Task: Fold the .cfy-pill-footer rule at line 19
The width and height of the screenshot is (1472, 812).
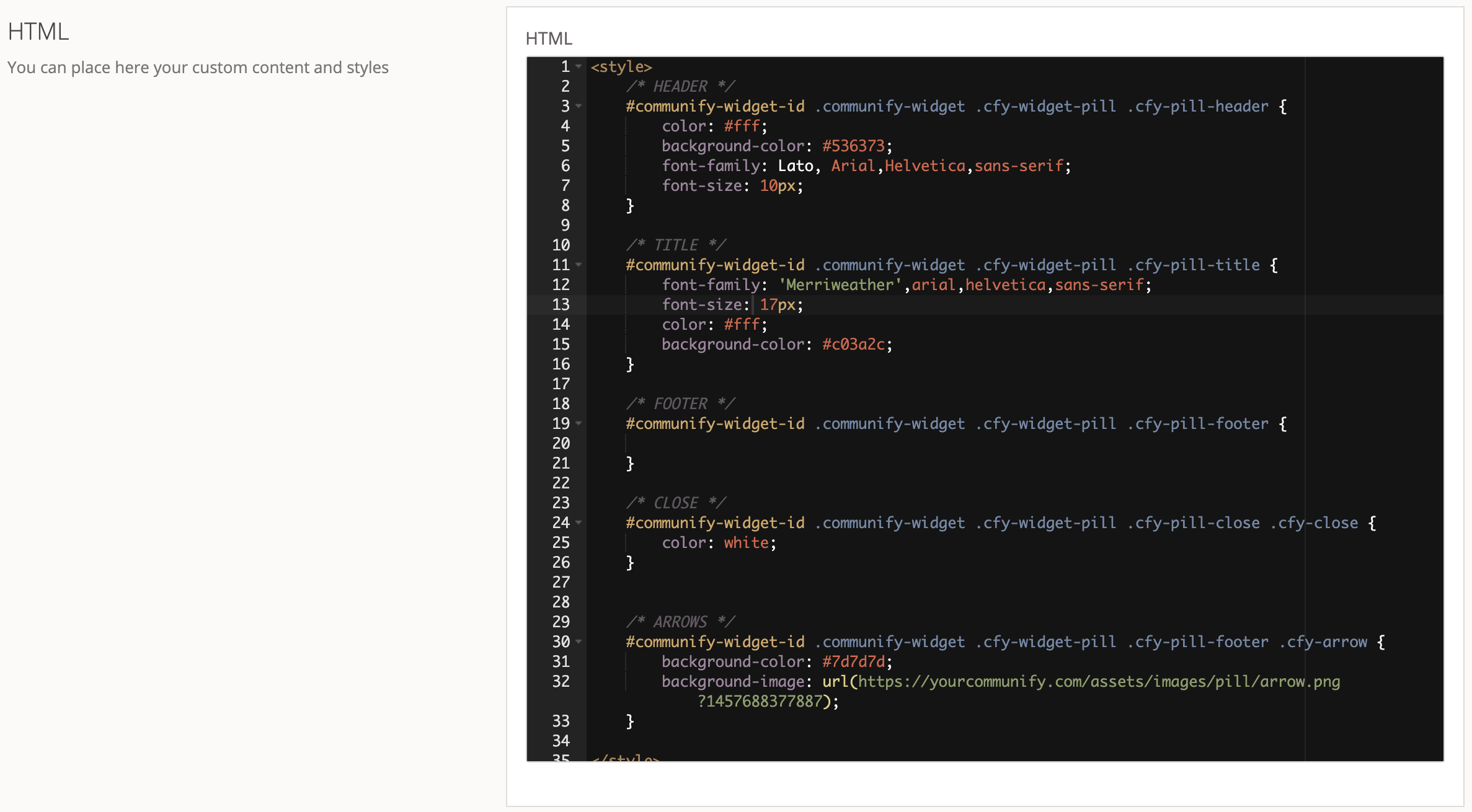Action: (x=579, y=423)
